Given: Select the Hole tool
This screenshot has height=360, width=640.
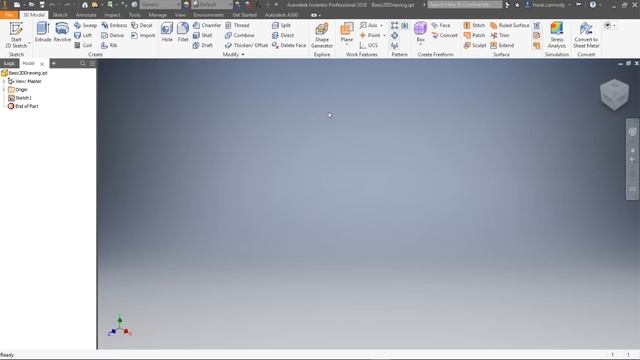Looking at the screenshot, I should click(167, 32).
